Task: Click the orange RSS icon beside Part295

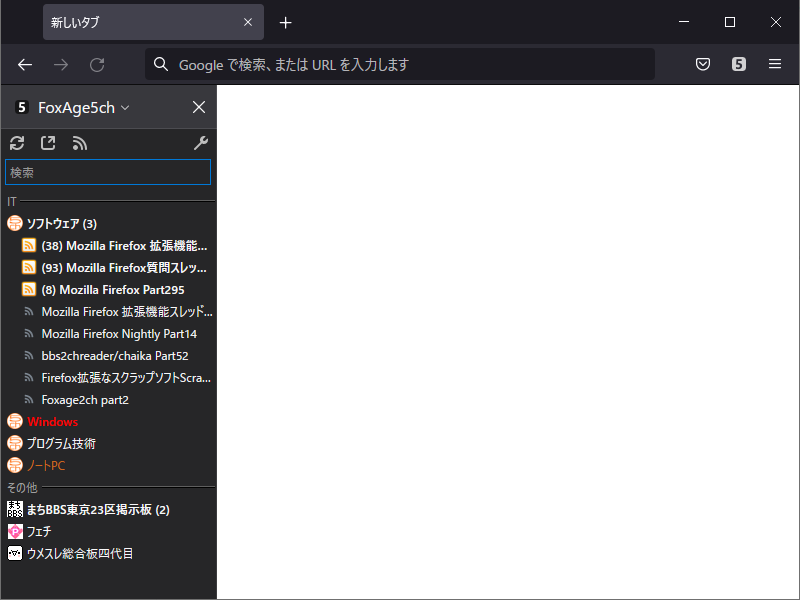Action: pos(29,289)
